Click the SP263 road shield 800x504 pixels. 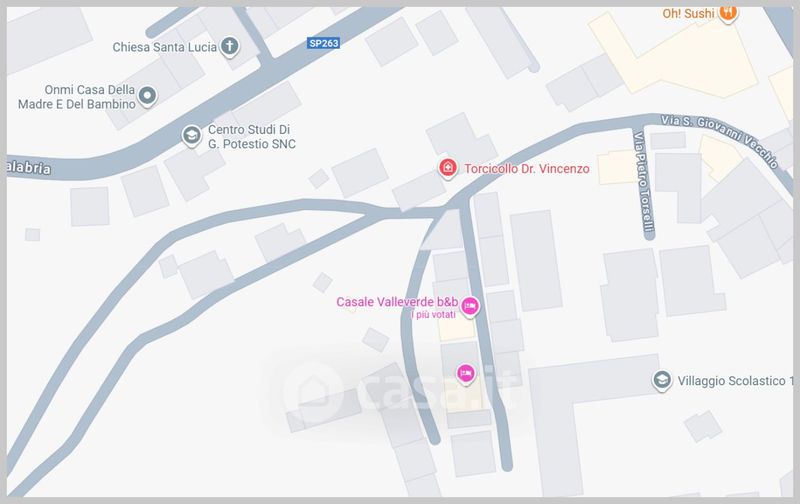click(x=323, y=43)
